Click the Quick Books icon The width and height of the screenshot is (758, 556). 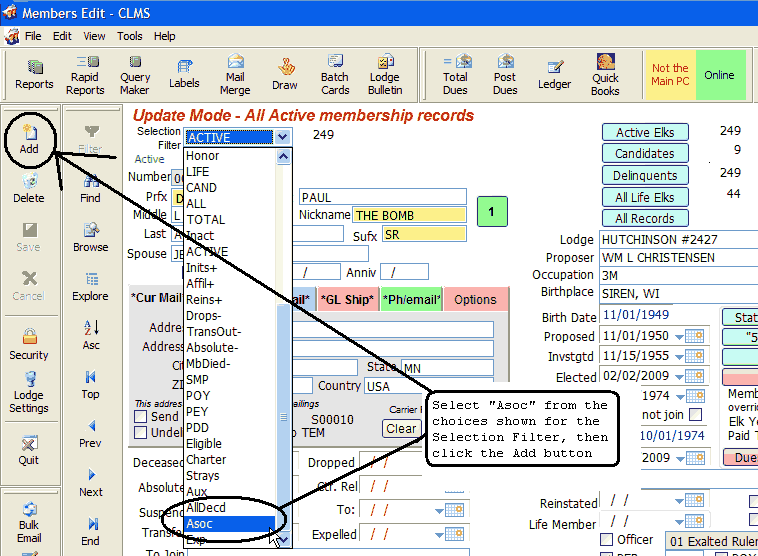tap(605, 75)
